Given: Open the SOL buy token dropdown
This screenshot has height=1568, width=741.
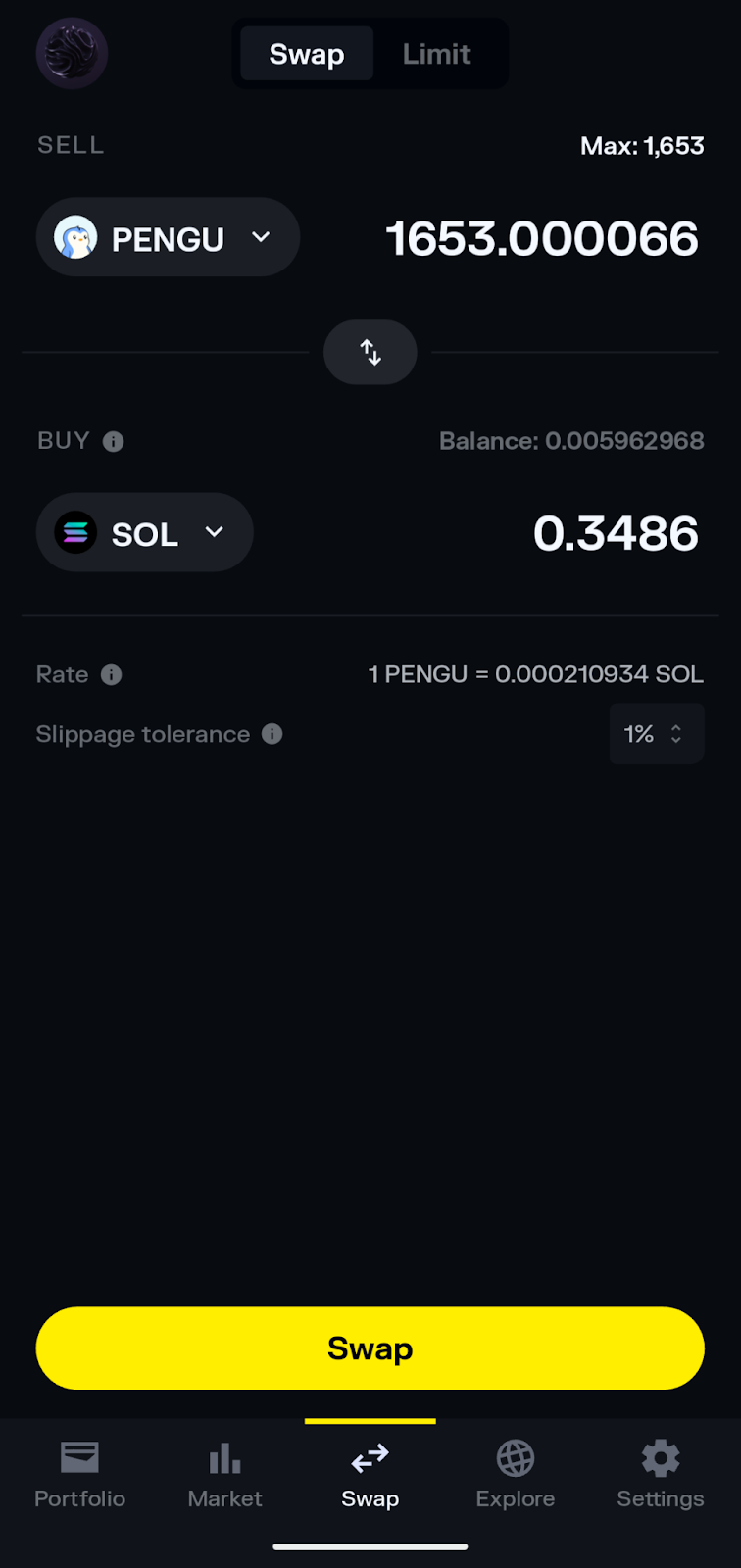Looking at the screenshot, I should coord(215,533).
